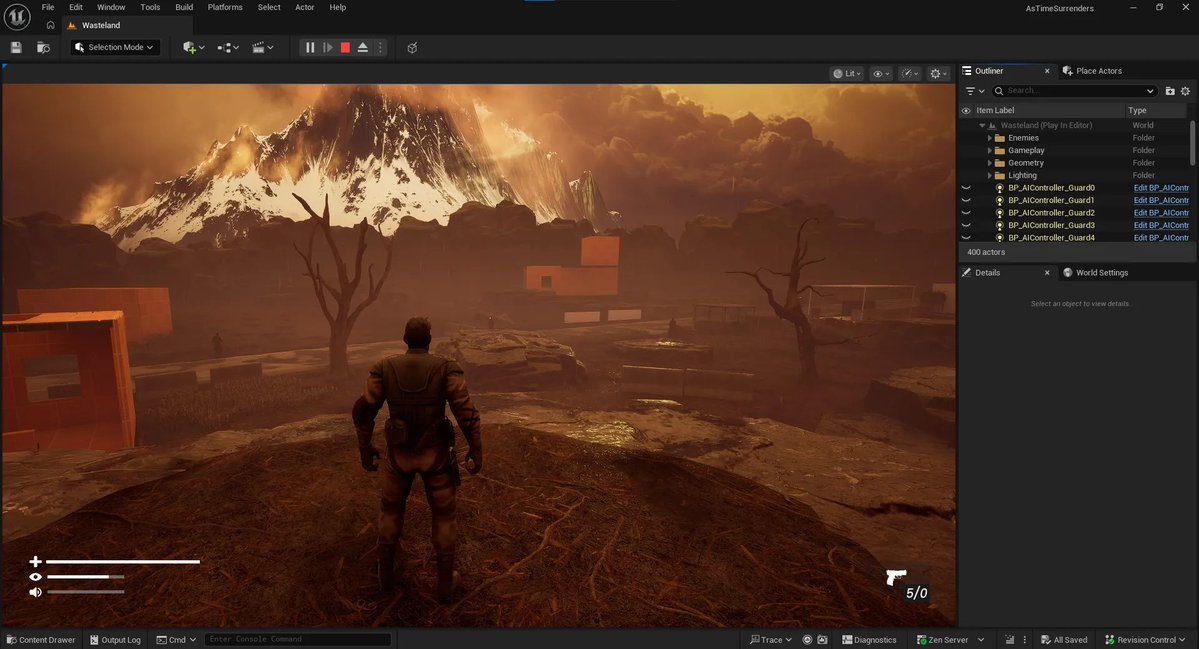
Task: Select the Details tab
Action: tap(987, 273)
